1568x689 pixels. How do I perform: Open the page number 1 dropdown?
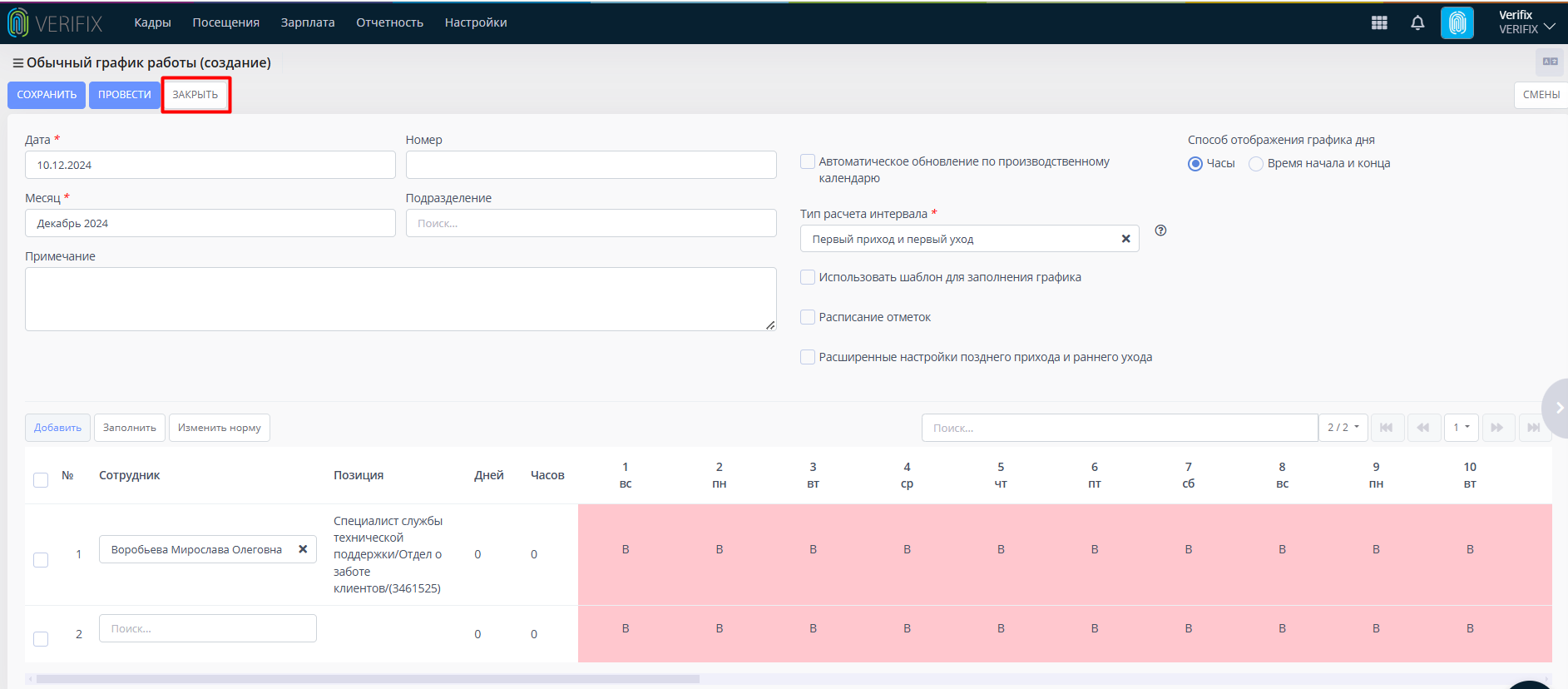pos(1462,428)
